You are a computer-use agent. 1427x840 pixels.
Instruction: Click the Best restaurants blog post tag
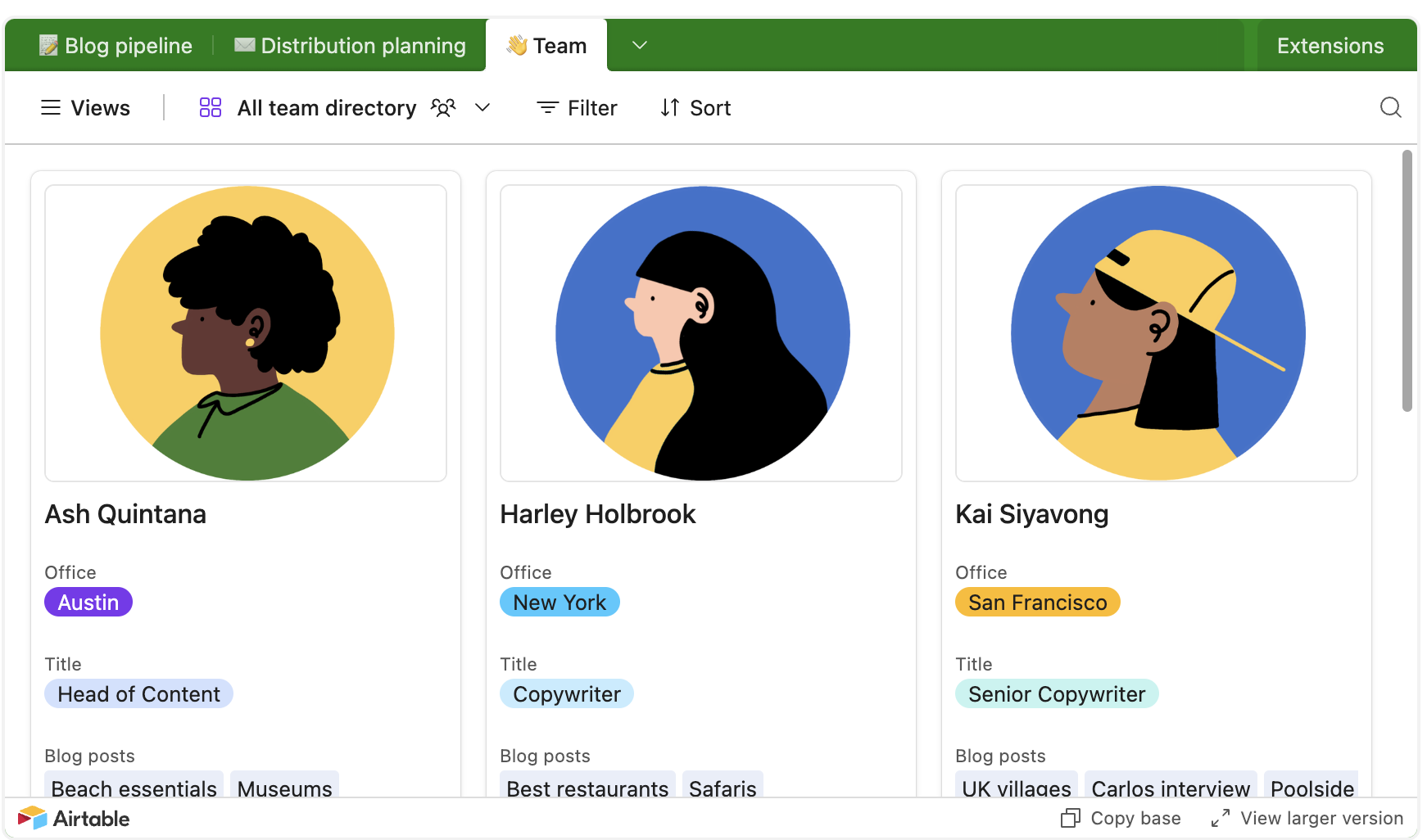click(x=587, y=788)
